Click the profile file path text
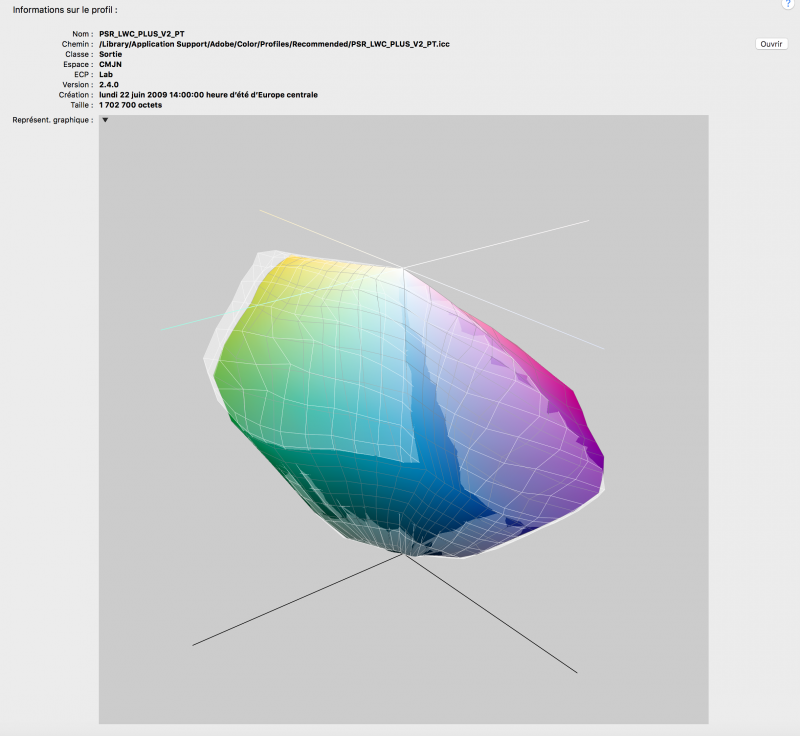 tap(273, 44)
